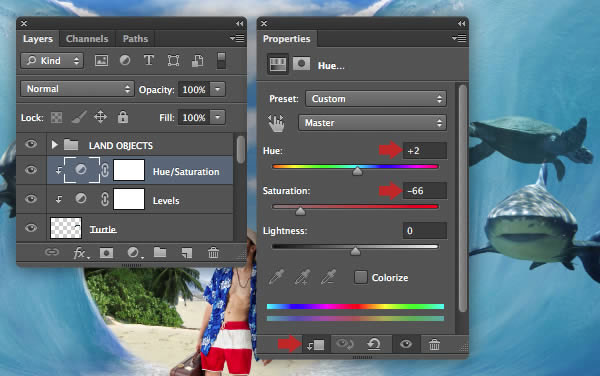Toggle the Hue/Saturation mask link icon

click(x=105, y=170)
